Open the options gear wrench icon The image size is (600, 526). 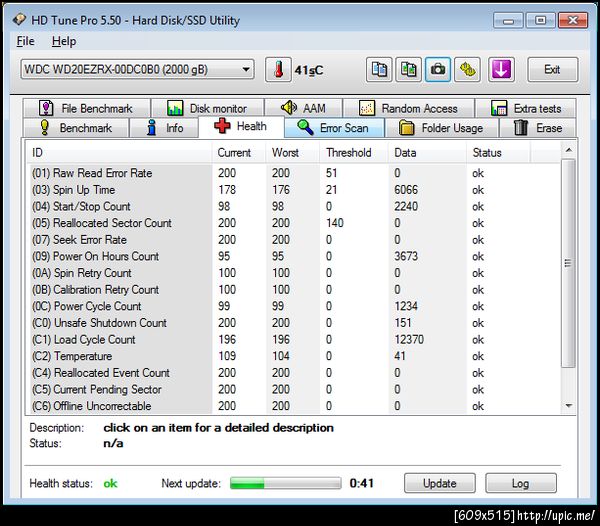(x=468, y=70)
